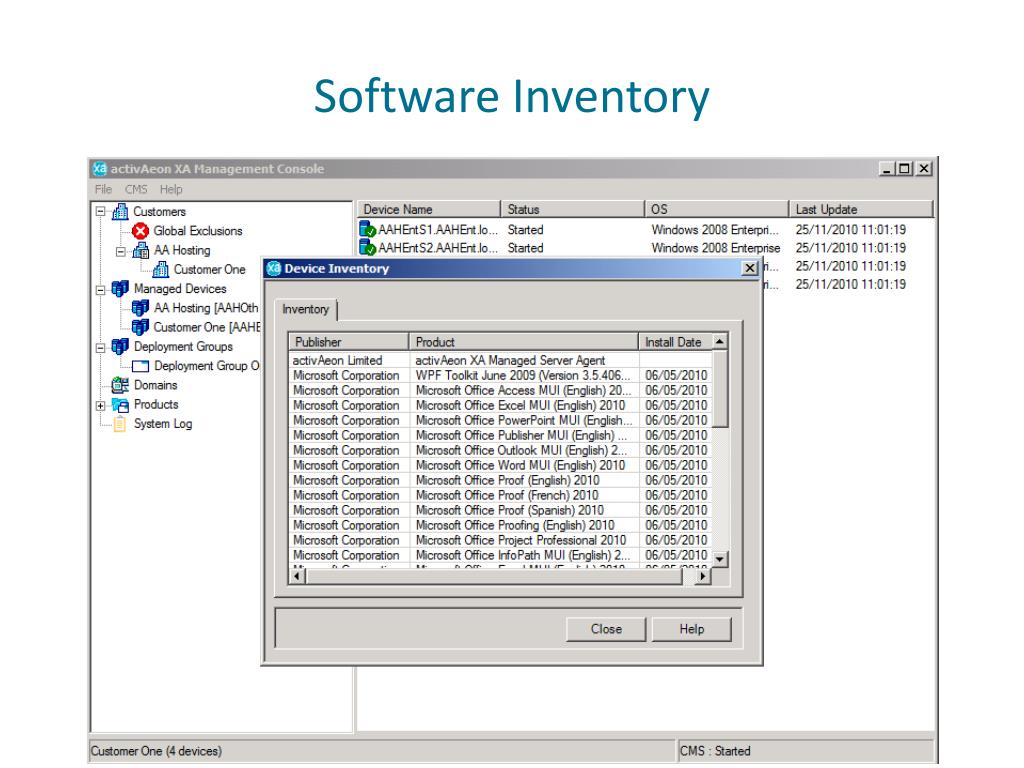Select Microsoft Office PowerPoint MUI row

tap(500, 421)
